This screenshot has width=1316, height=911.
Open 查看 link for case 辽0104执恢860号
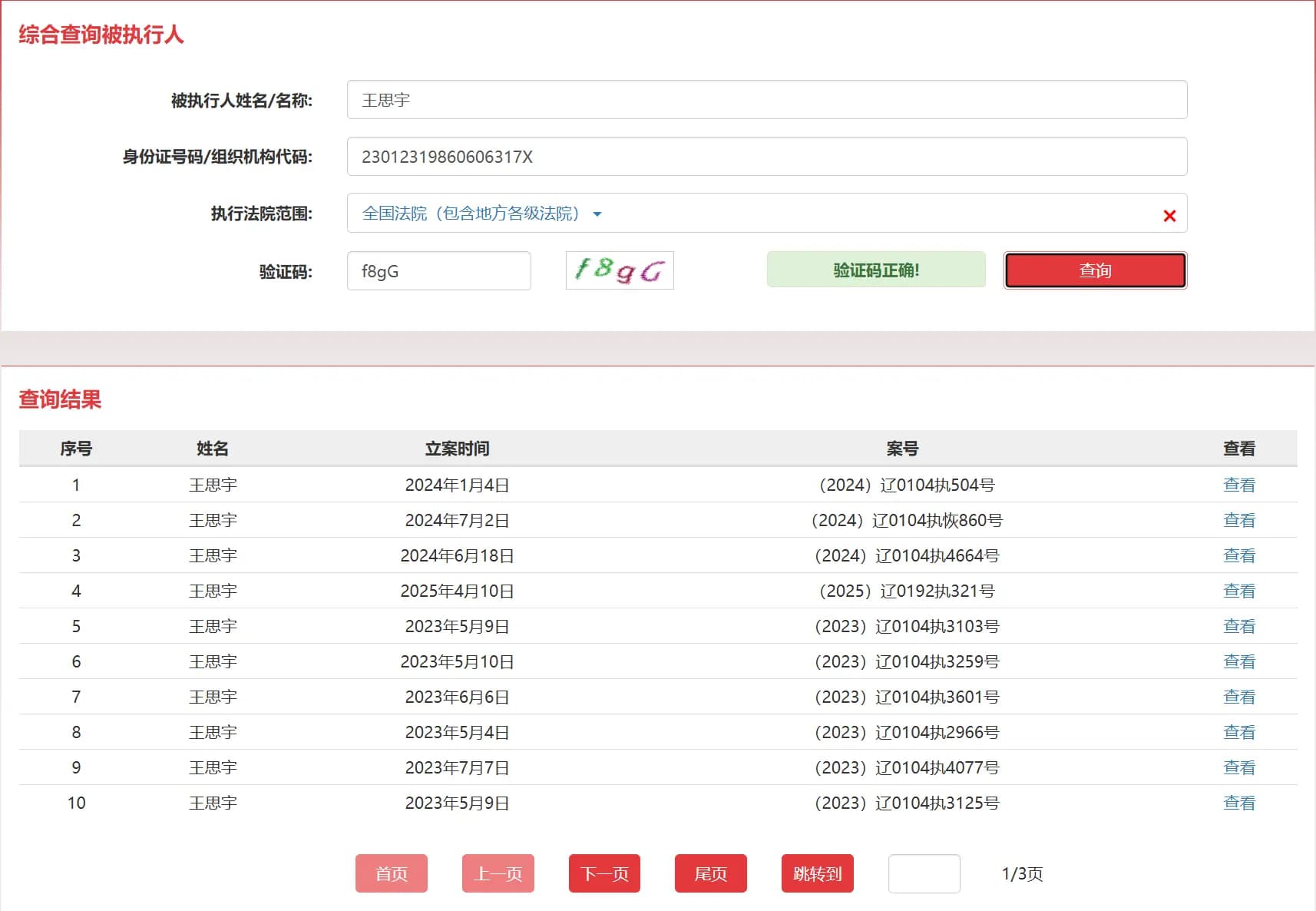tap(1239, 520)
